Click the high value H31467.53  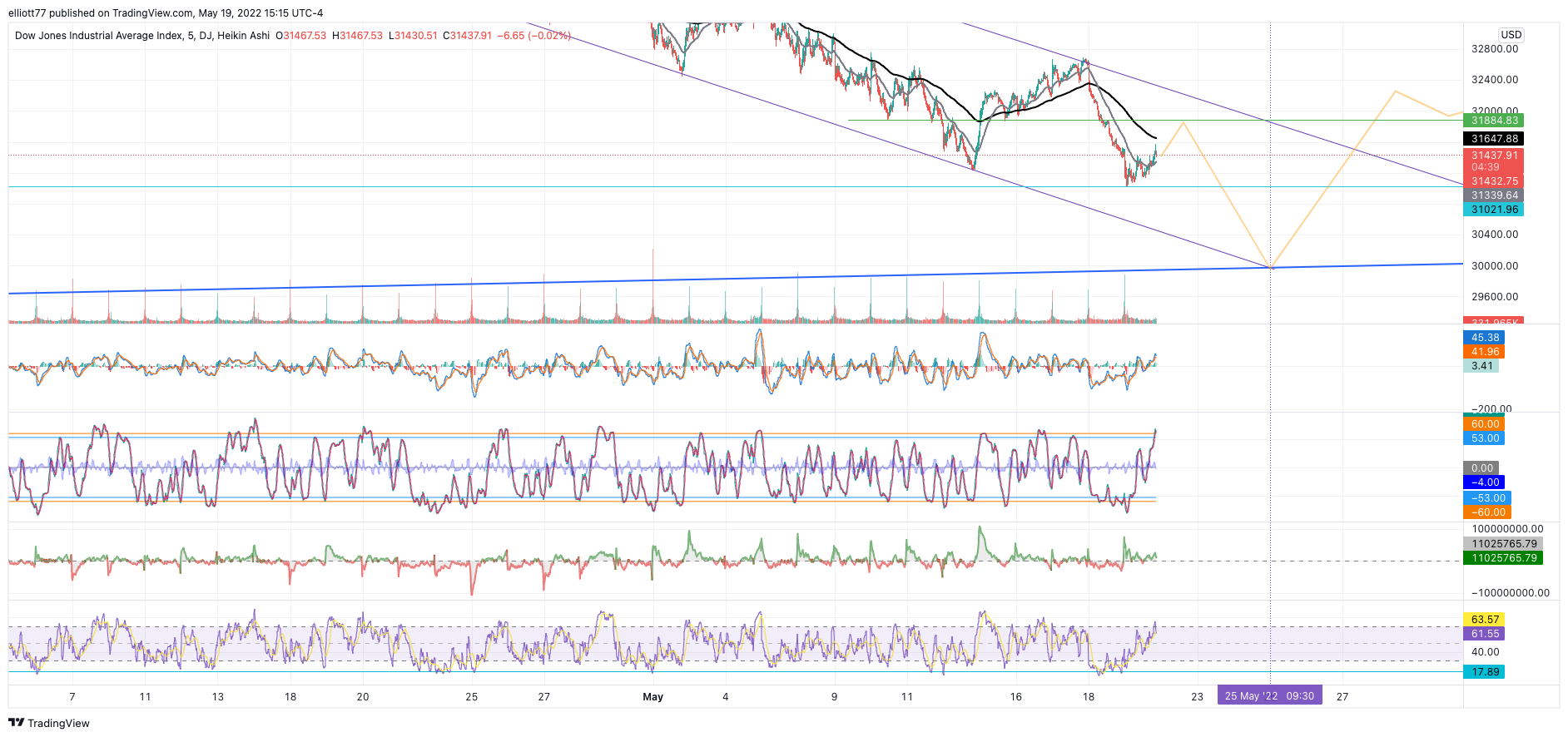357,36
